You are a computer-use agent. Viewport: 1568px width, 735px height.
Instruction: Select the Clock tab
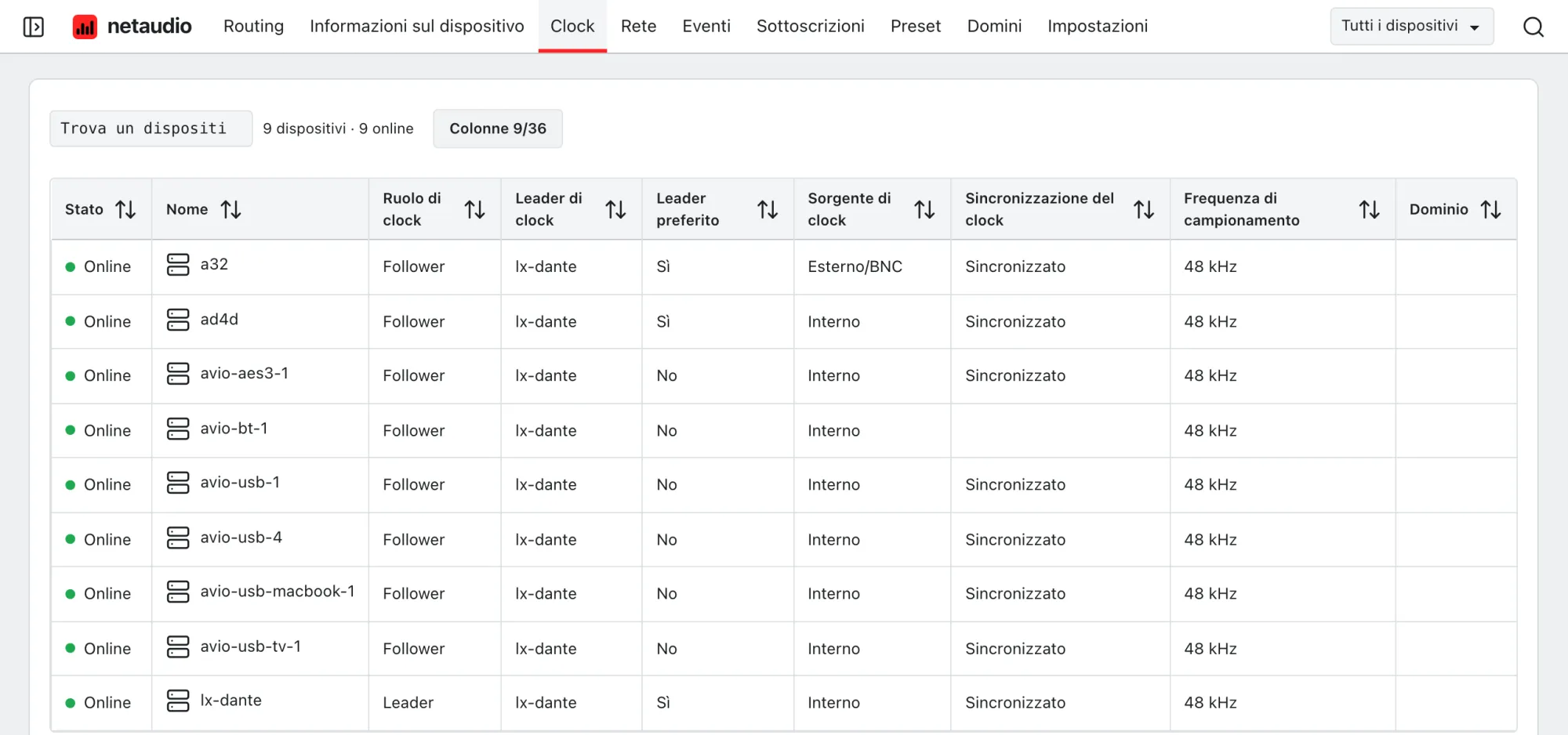pos(572,26)
